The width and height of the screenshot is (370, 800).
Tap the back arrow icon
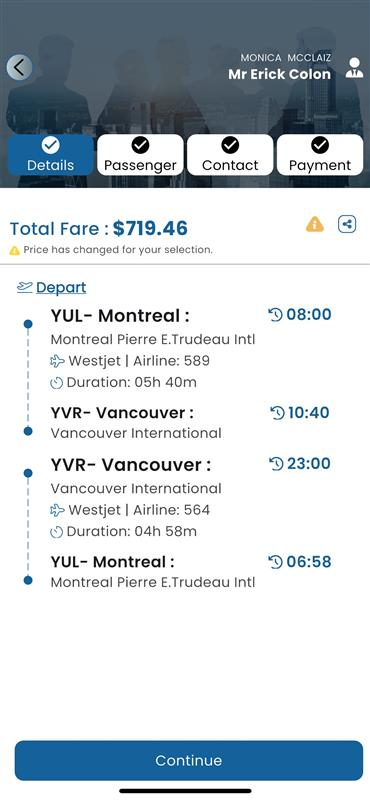[19, 67]
